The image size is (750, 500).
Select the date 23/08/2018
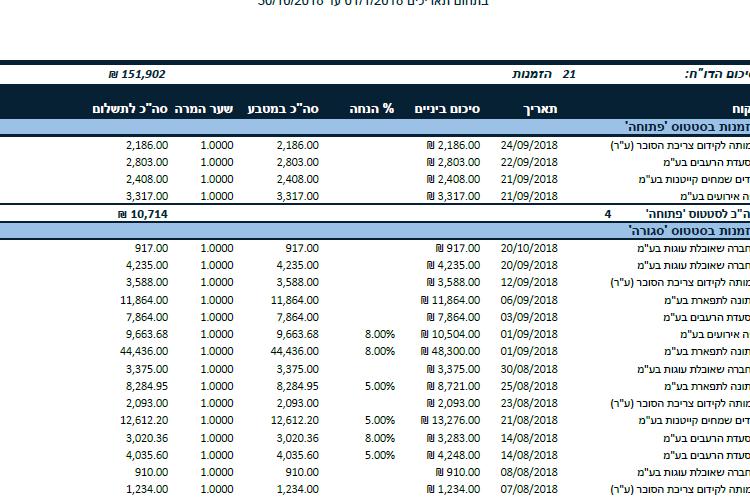[x=529, y=403]
